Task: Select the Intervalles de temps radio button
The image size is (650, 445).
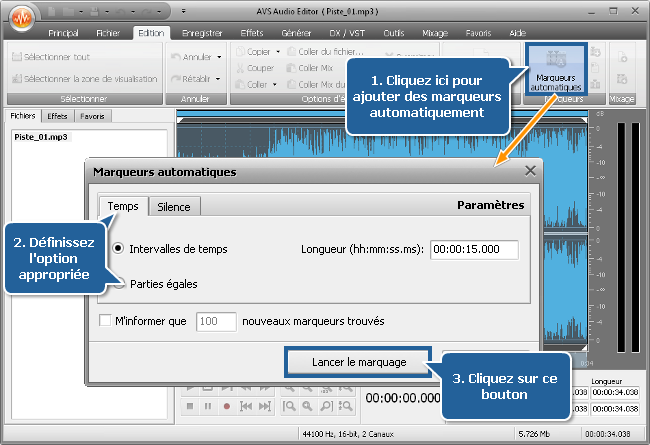Action: [120, 249]
